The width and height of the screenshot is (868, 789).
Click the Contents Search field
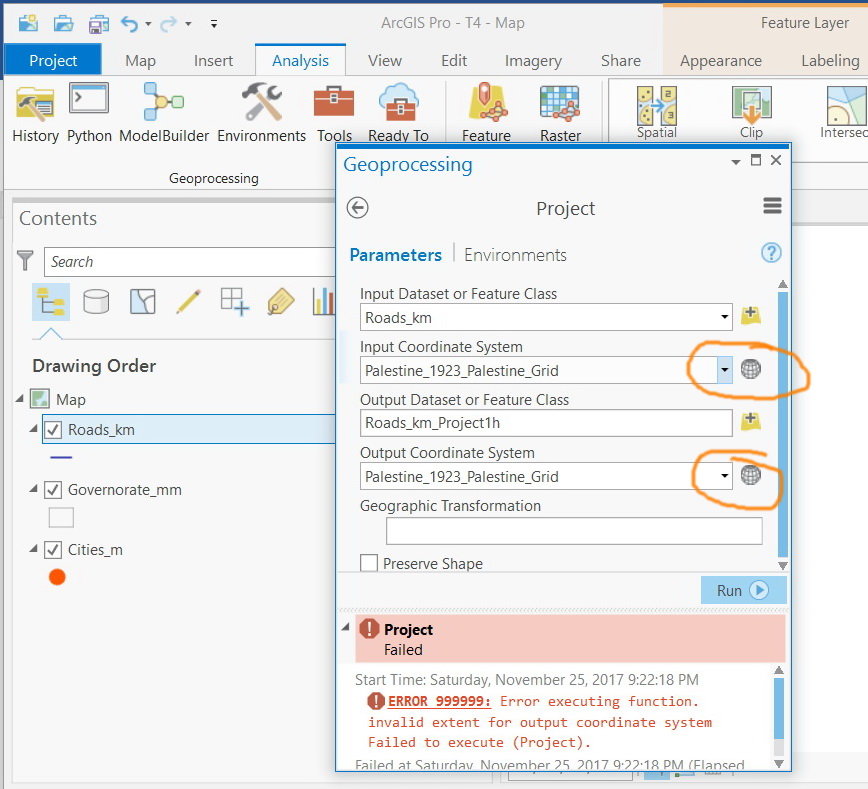click(x=189, y=261)
